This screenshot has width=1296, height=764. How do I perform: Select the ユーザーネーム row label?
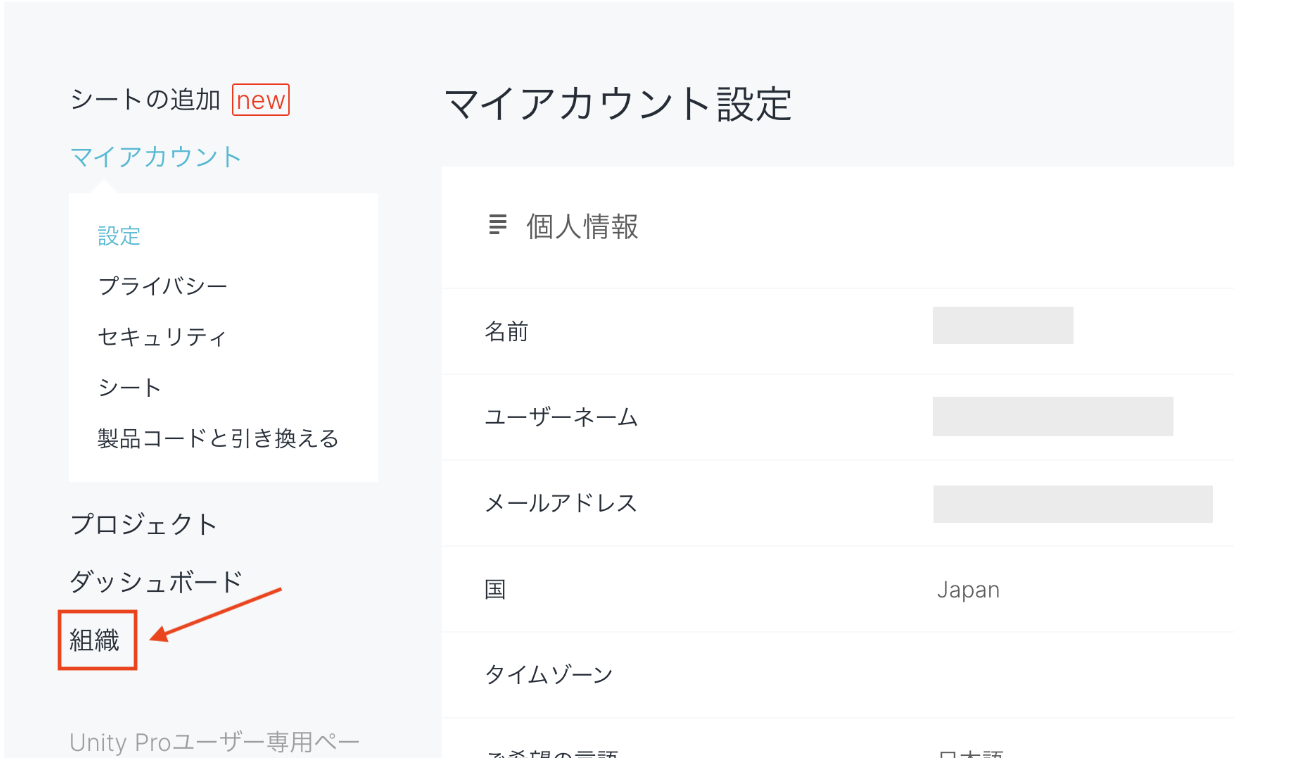pos(561,417)
